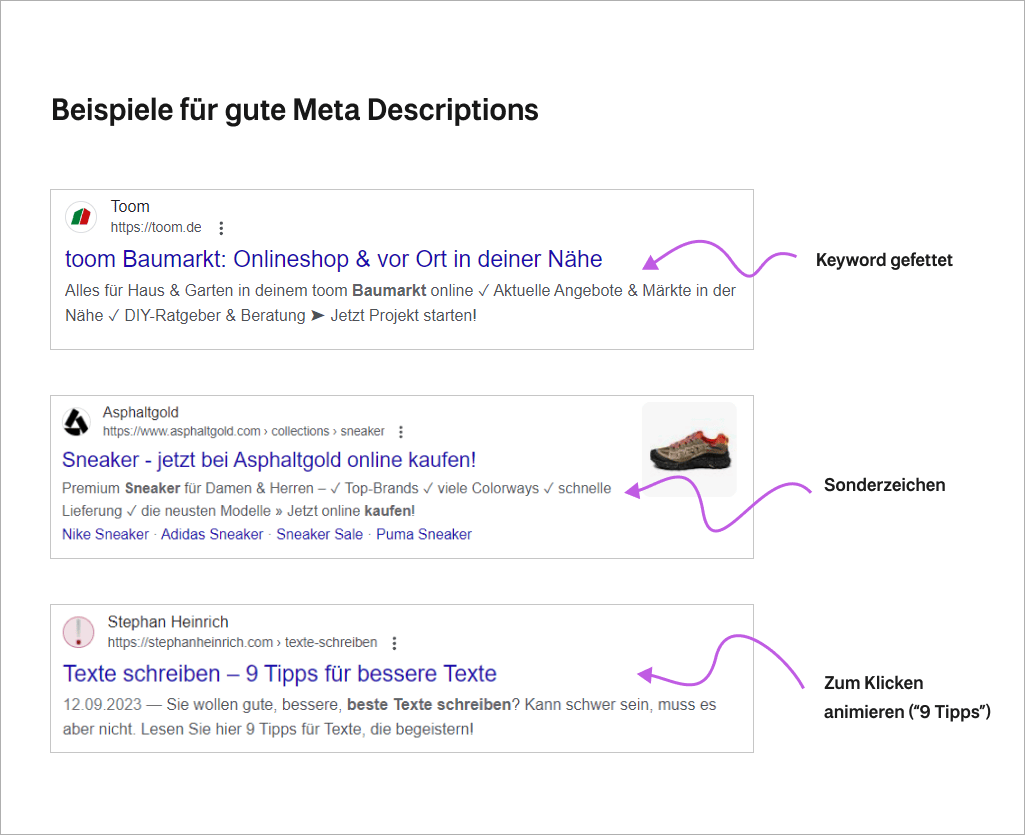The image size is (1025, 835).
Task: Click the sneaker product thumbnail image
Action: [689, 449]
